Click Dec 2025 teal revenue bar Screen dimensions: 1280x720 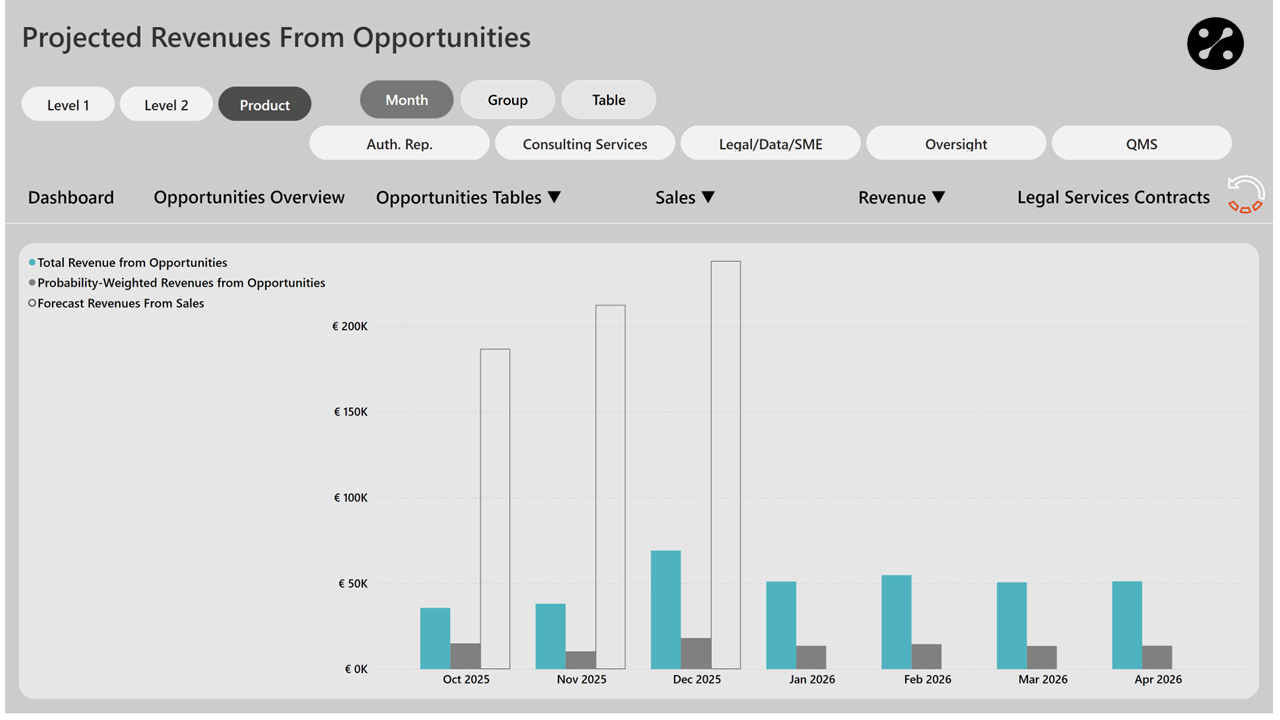[x=666, y=610]
